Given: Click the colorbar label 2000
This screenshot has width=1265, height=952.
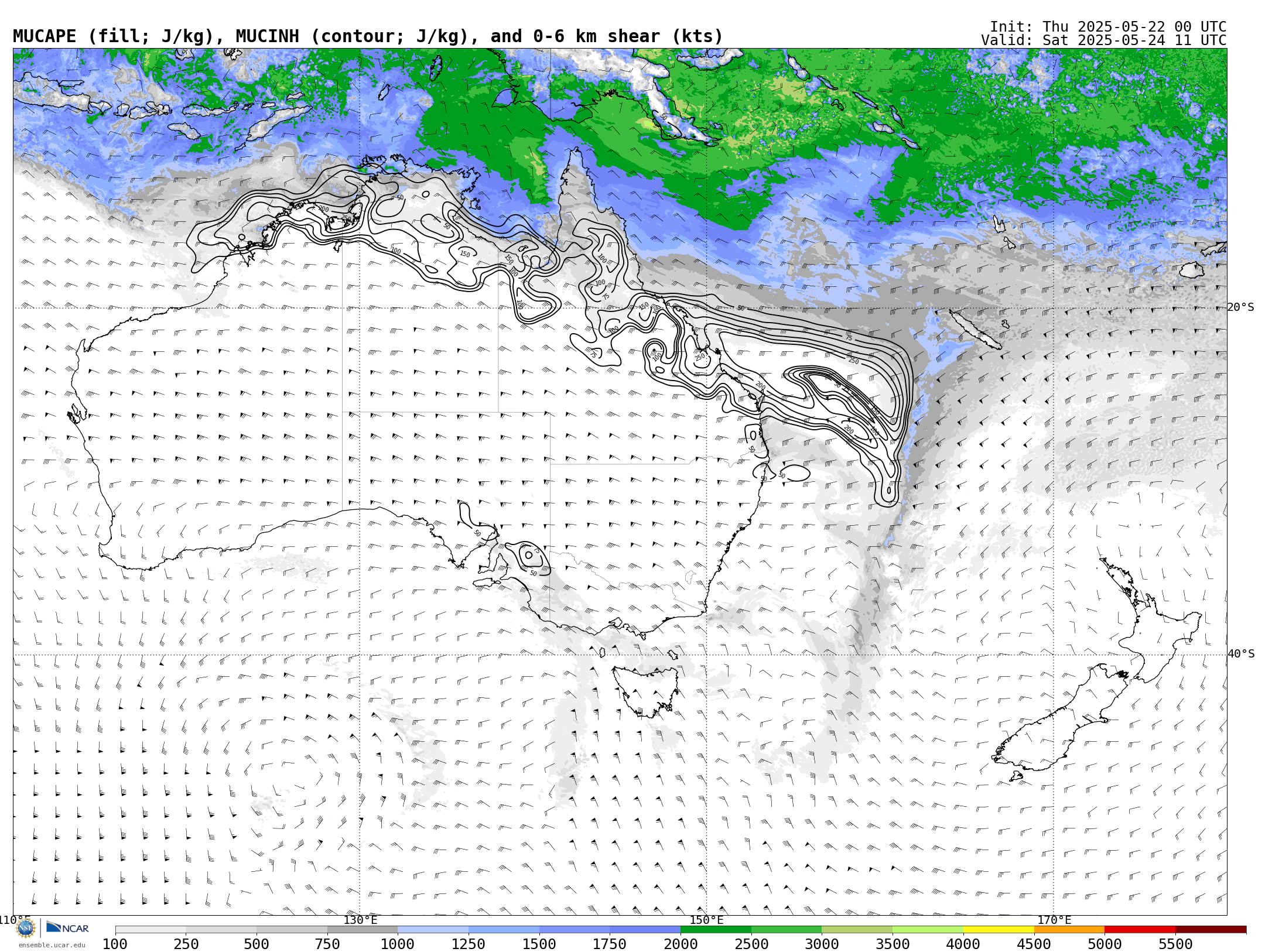Looking at the screenshot, I should (x=681, y=944).
